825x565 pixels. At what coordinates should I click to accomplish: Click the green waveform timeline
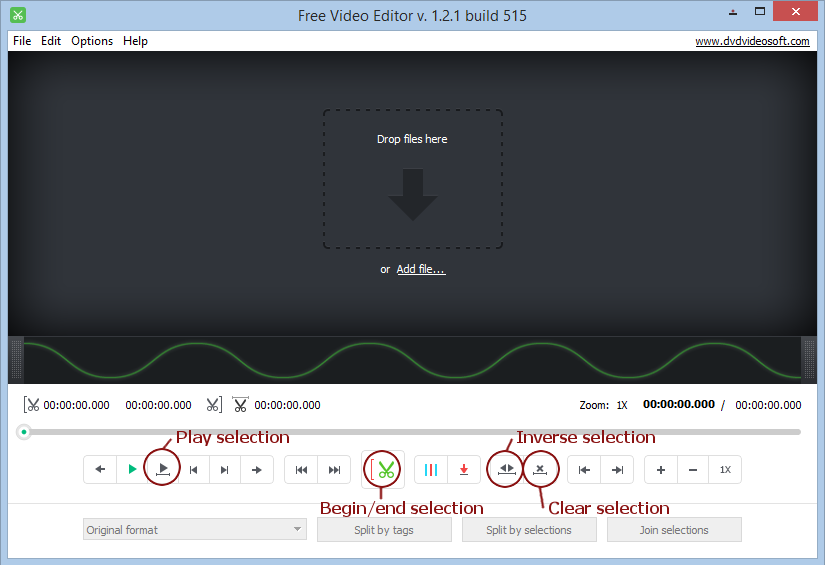[x=412, y=360]
